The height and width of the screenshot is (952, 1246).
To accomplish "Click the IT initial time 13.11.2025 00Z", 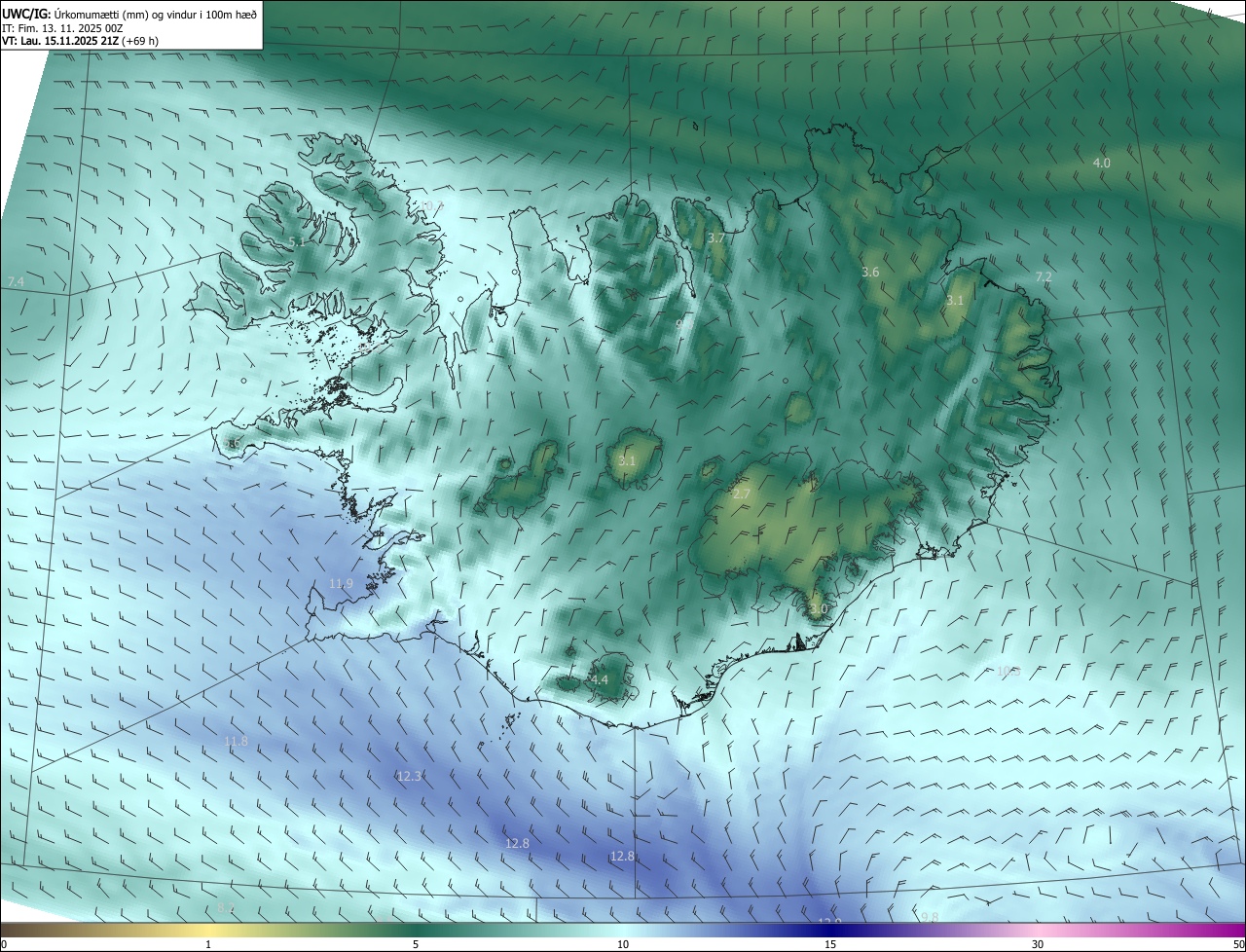I will click(x=61, y=27).
